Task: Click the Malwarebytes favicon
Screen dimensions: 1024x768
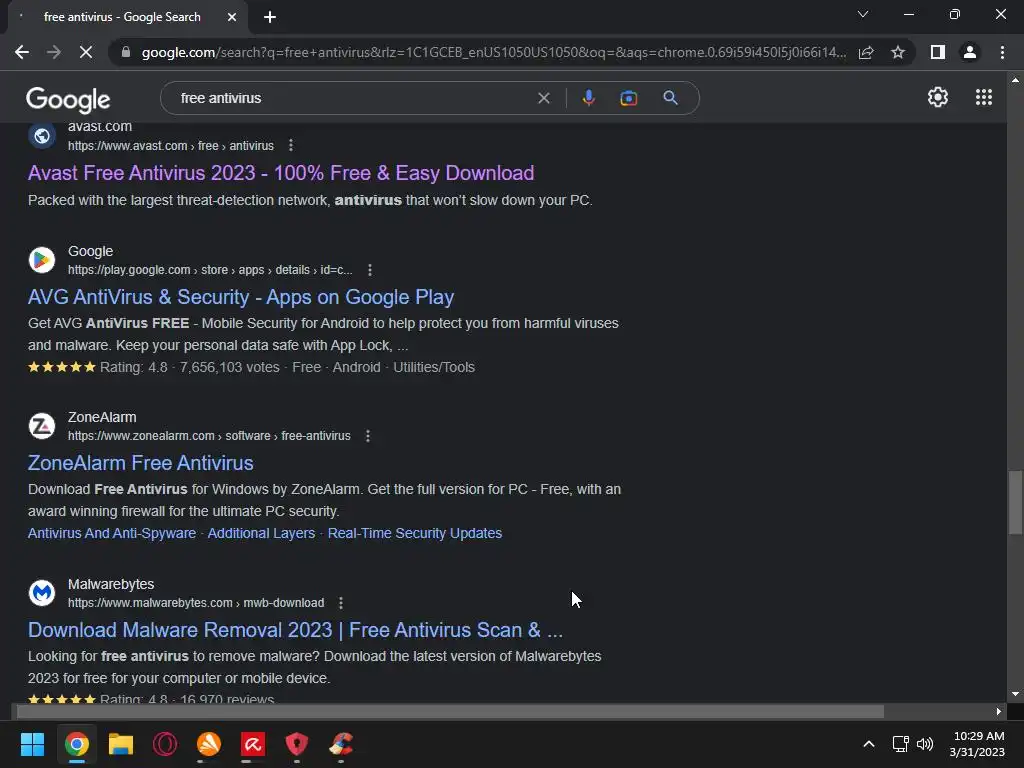Action: [x=42, y=593]
